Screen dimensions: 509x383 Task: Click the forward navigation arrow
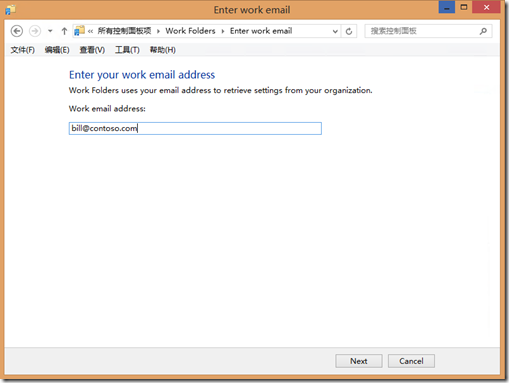pos(35,31)
